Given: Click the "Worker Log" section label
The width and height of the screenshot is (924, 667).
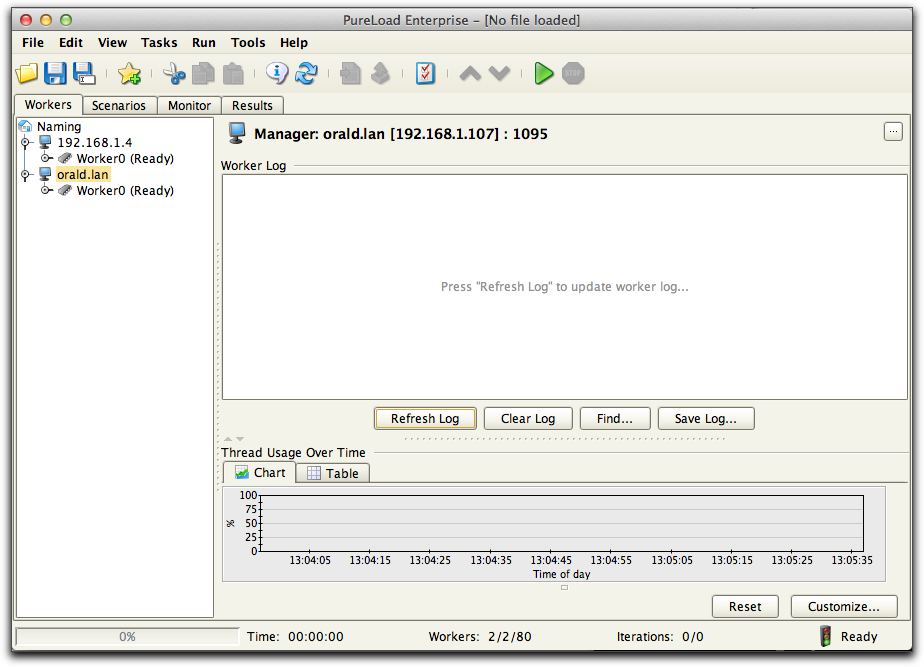Looking at the screenshot, I should tap(253, 166).
